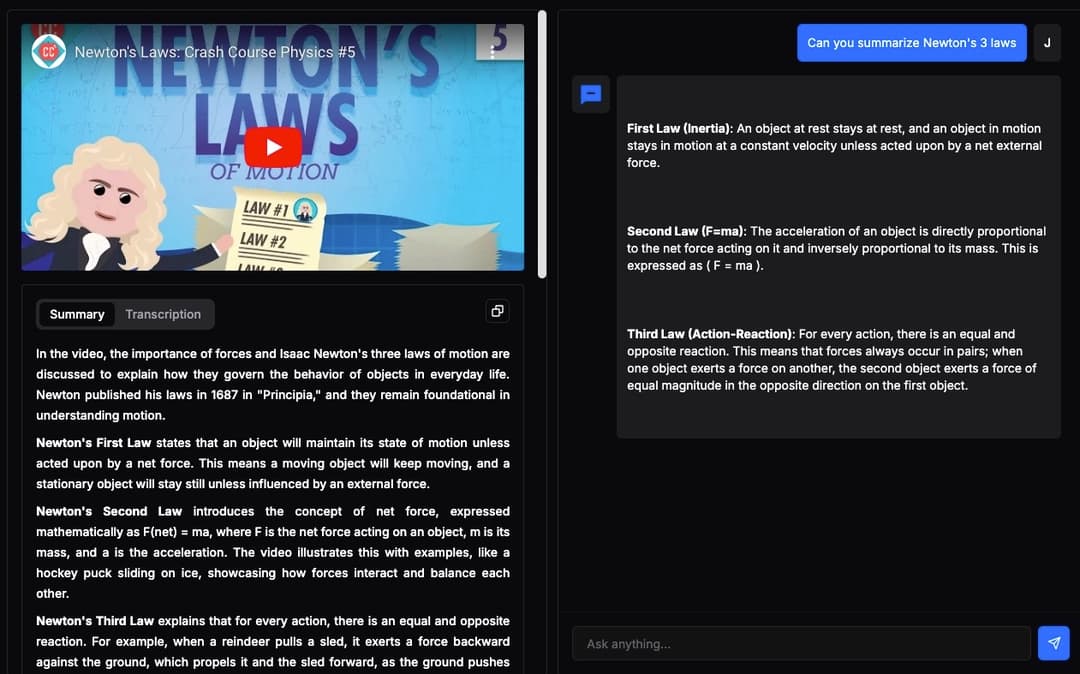
Task: Switch to the Transcription tab
Action: tap(163, 314)
